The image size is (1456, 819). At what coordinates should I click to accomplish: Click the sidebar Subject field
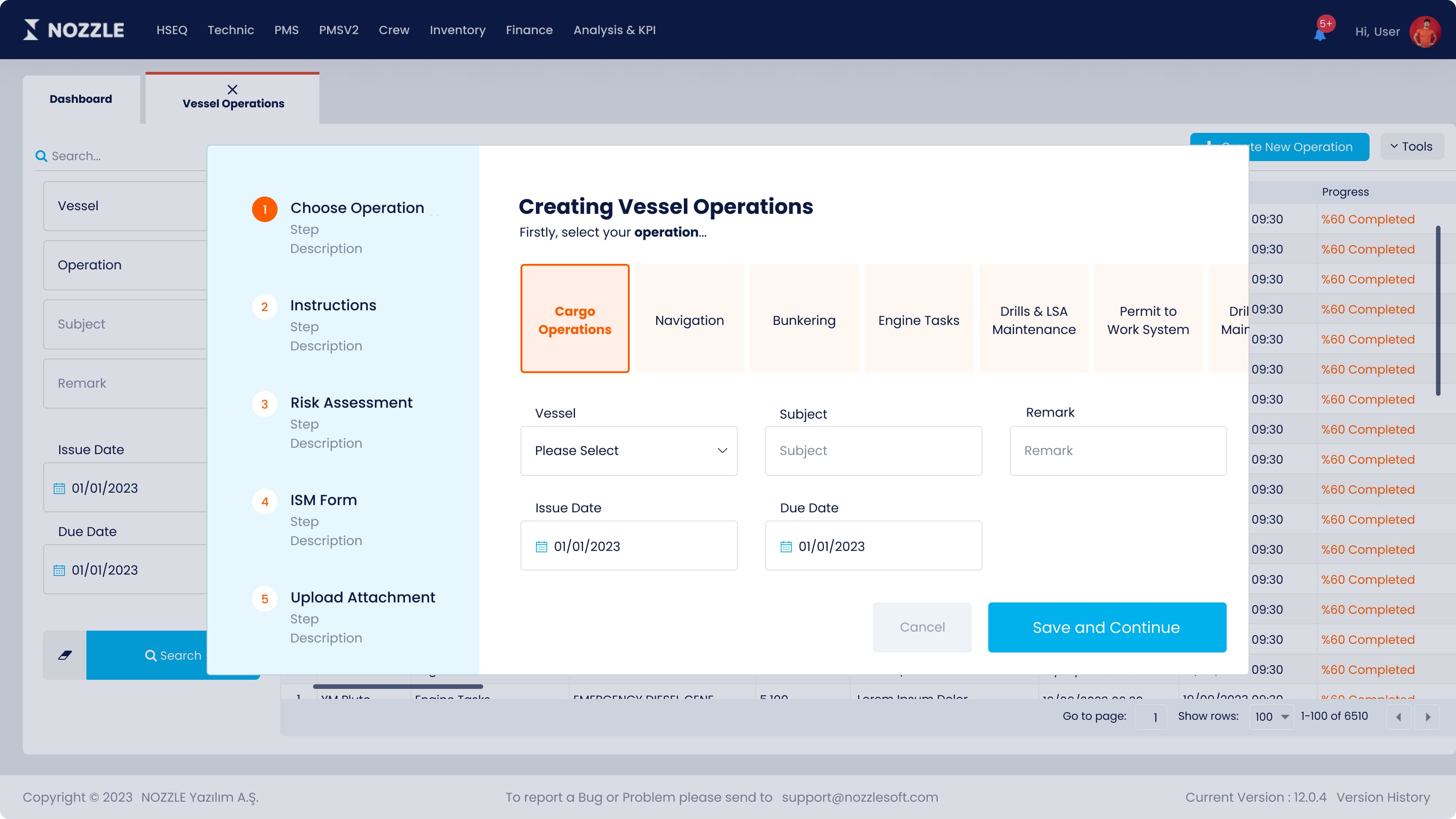point(125,324)
